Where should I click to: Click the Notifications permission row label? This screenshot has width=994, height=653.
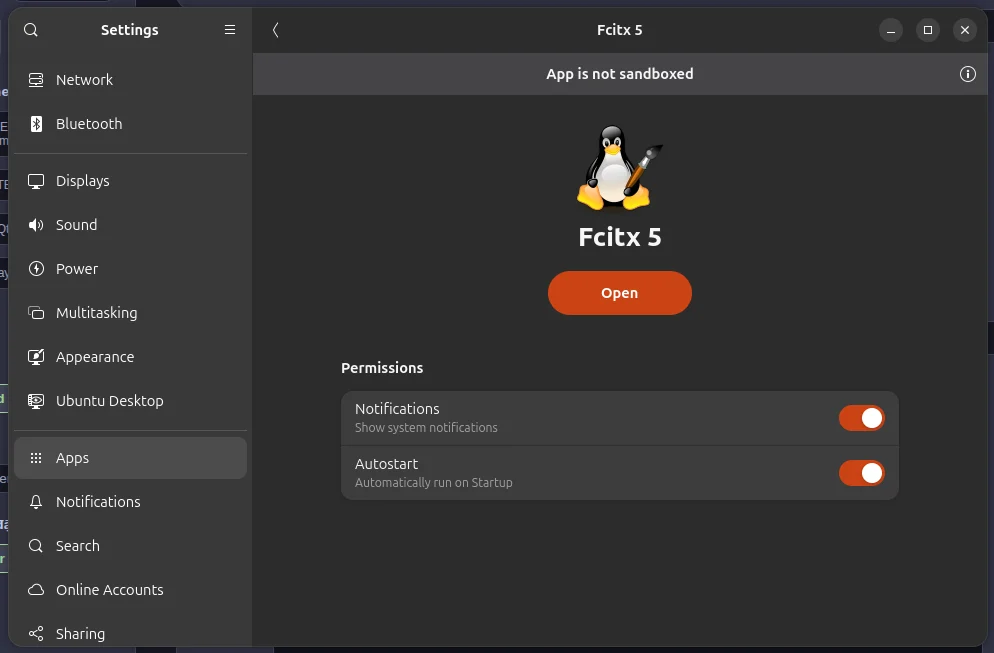coord(397,409)
